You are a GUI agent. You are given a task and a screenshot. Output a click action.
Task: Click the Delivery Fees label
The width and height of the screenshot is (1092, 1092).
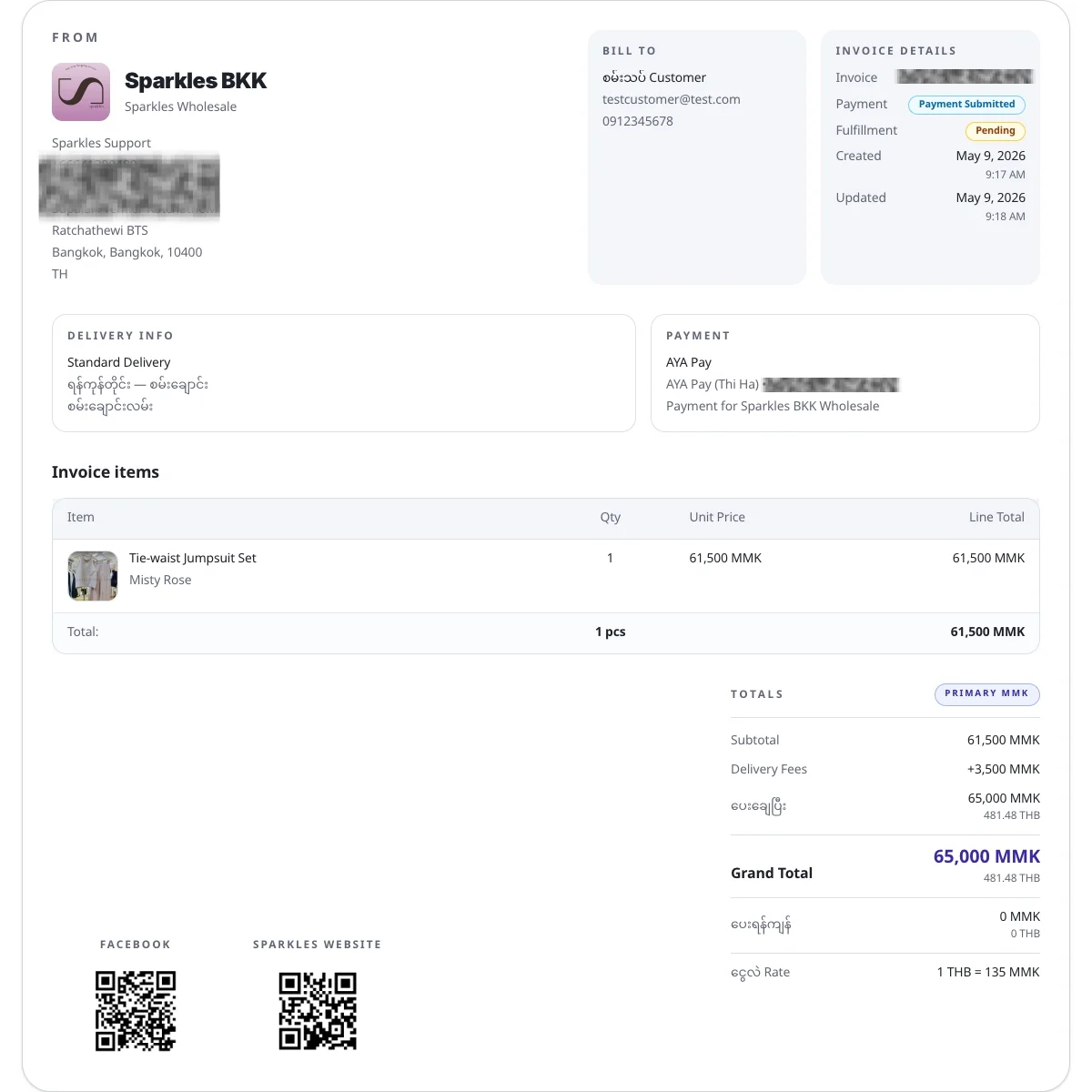[769, 769]
